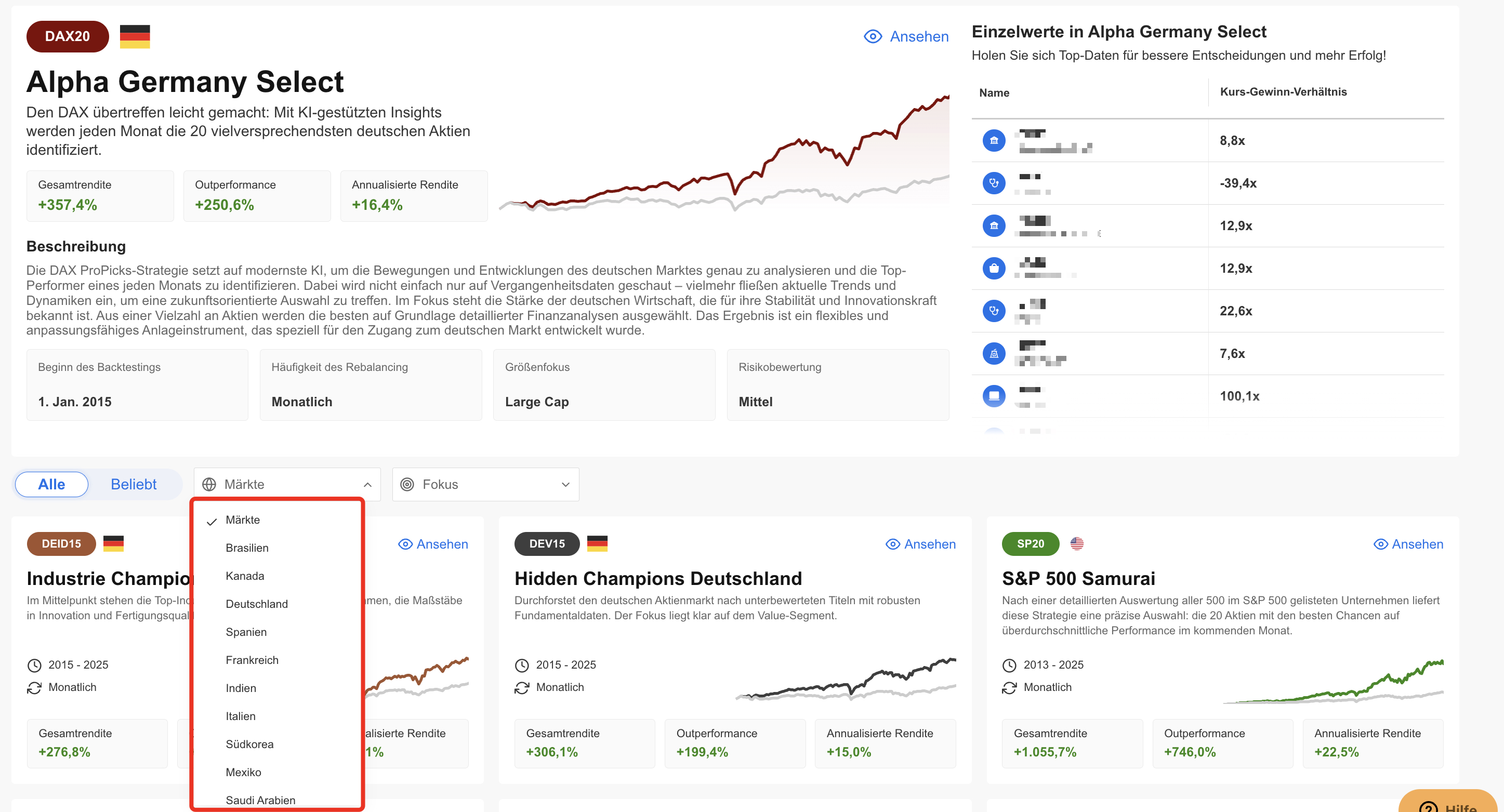Screen dimensions: 1504x812
Task: Select Saudi Arabien from the markets list
Action: 277,799
